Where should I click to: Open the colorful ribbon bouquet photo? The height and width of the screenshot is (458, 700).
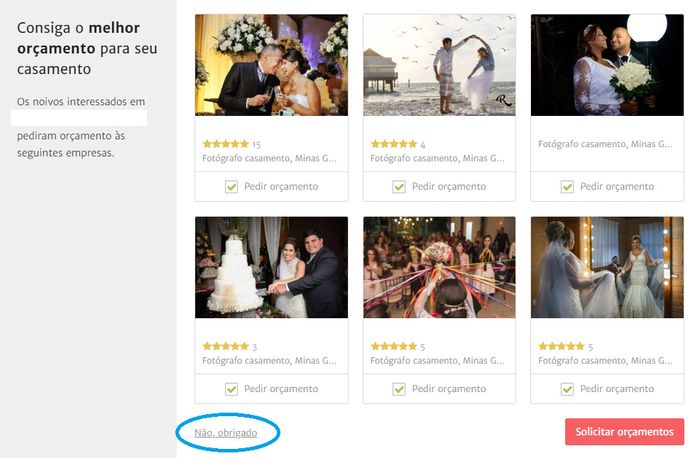pyautogui.click(x=439, y=267)
